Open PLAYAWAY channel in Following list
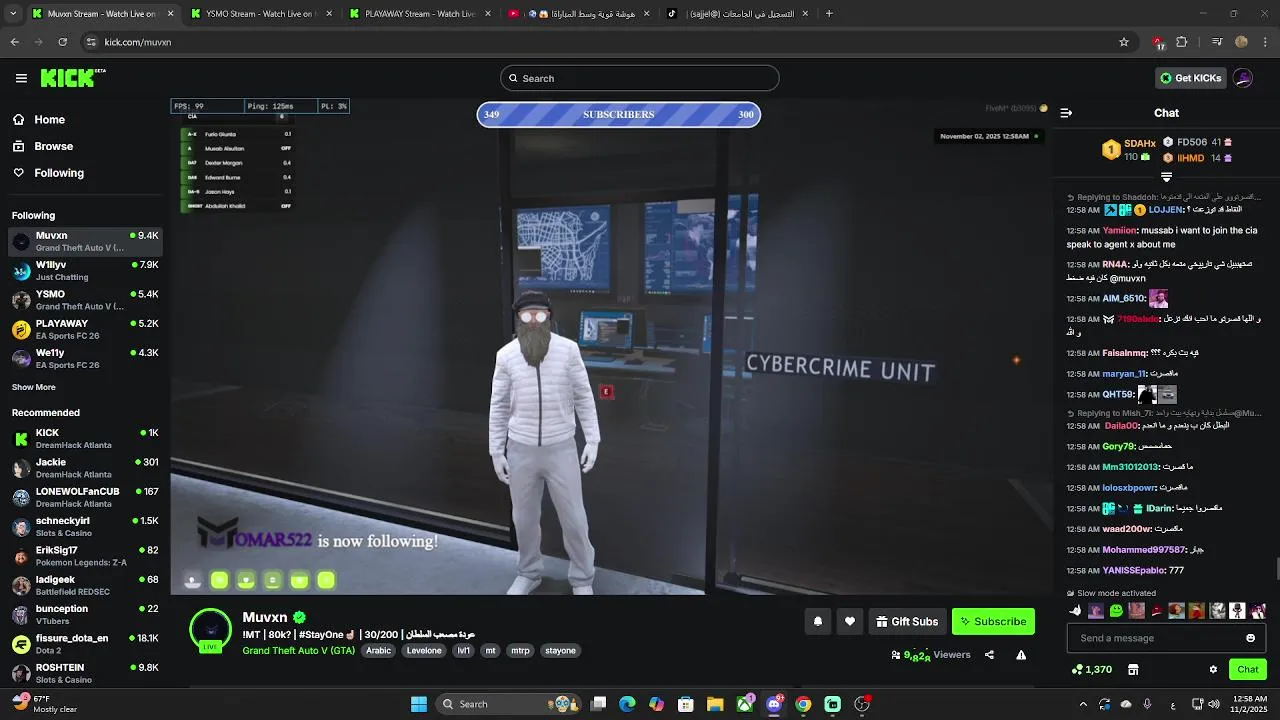The width and height of the screenshot is (1280, 720). click(x=85, y=329)
